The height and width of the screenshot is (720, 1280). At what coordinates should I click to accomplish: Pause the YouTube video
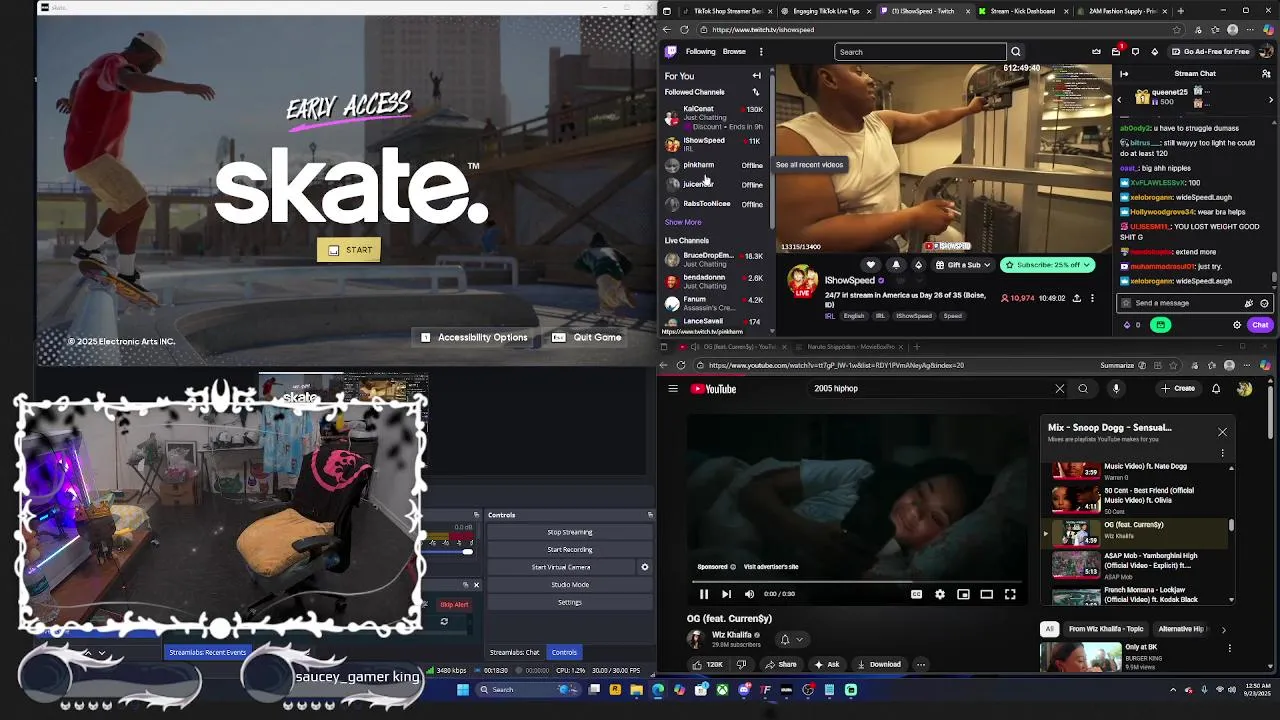(704, 594)
